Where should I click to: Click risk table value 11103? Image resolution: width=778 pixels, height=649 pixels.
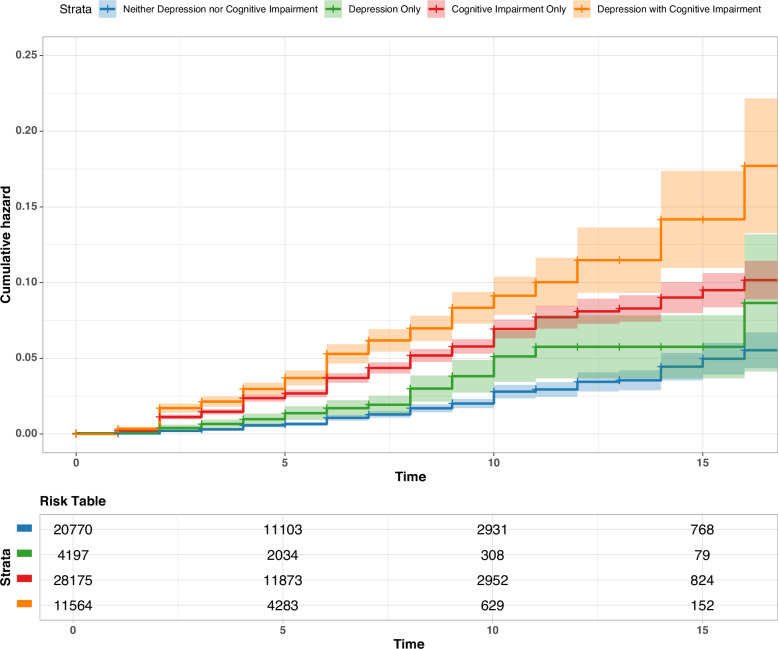[x=282, y=529]
